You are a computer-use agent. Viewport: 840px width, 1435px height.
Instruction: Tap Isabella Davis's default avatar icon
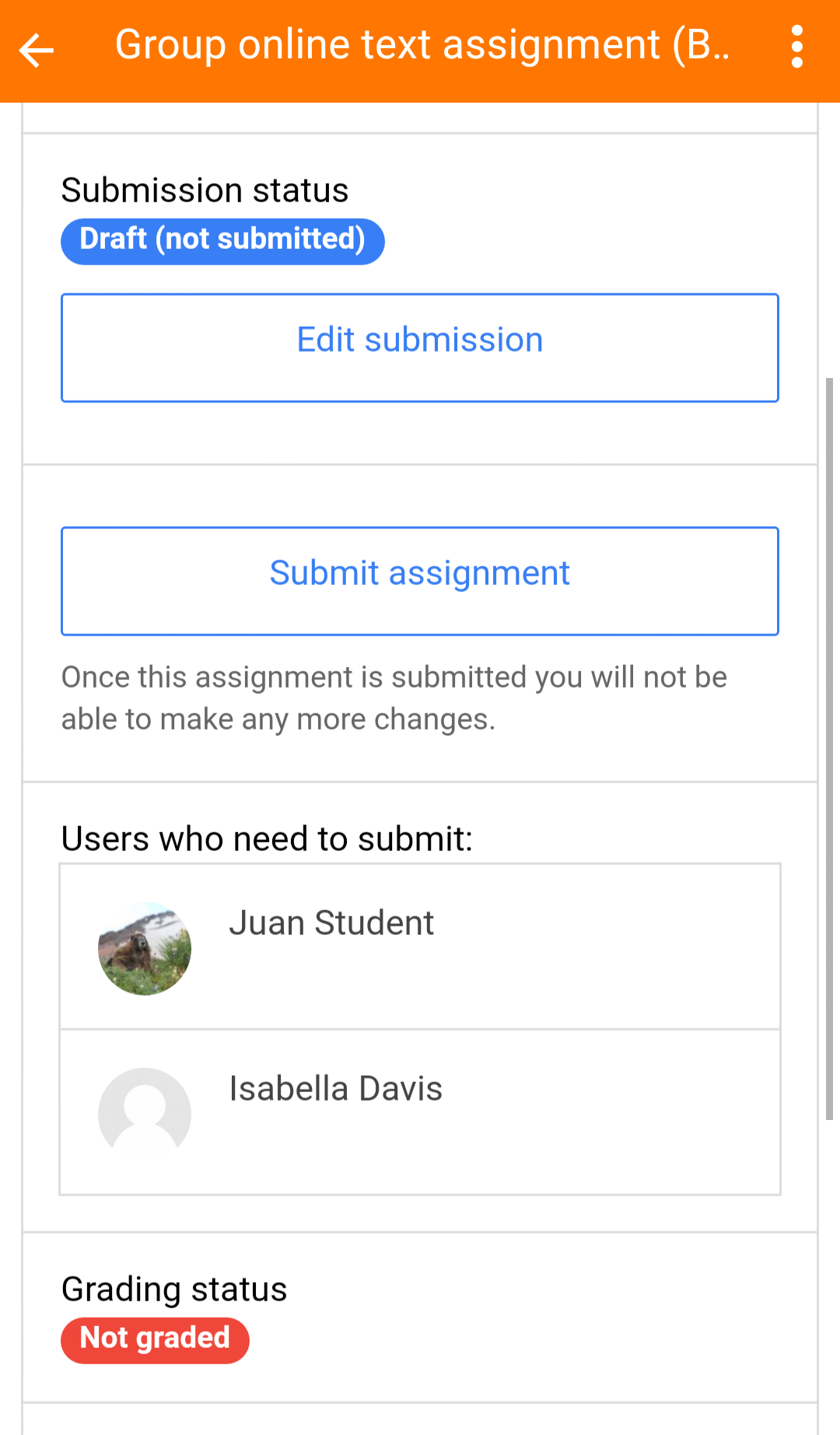145,1114
